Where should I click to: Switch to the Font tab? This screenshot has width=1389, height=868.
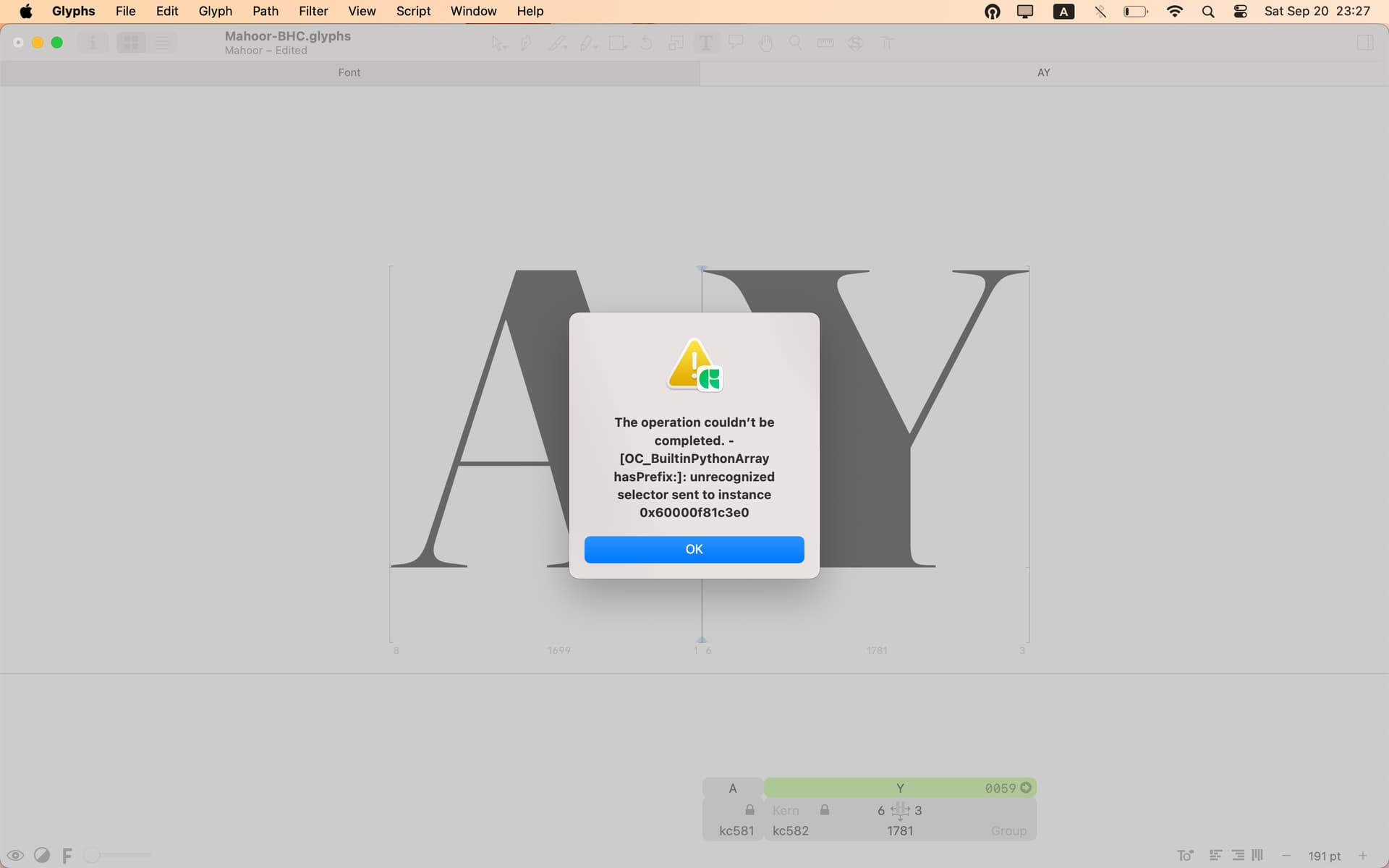point(349,72)
